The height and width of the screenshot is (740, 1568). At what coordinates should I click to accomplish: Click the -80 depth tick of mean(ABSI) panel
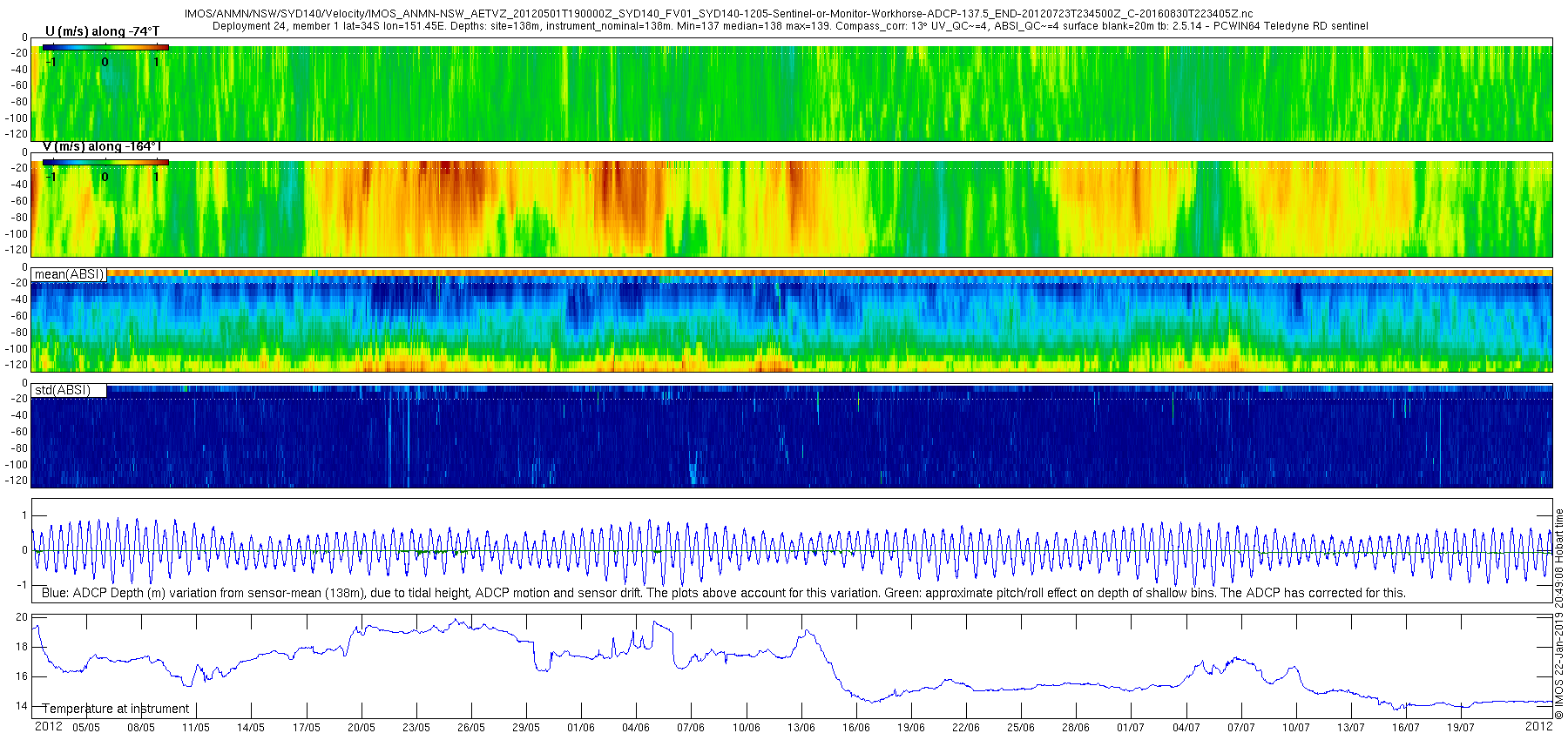[x=18, y=333]
